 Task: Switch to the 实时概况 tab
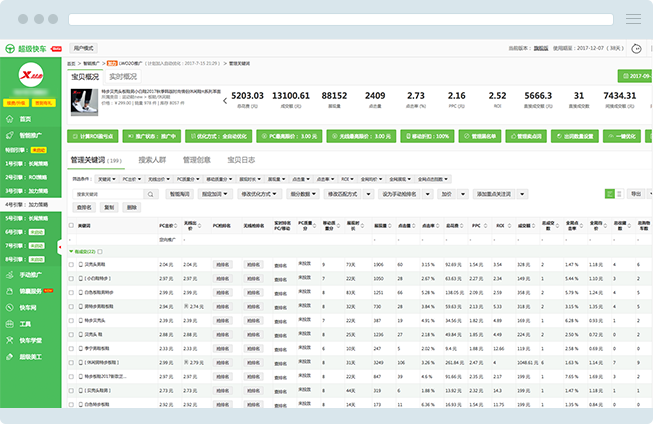coord(123,76)
